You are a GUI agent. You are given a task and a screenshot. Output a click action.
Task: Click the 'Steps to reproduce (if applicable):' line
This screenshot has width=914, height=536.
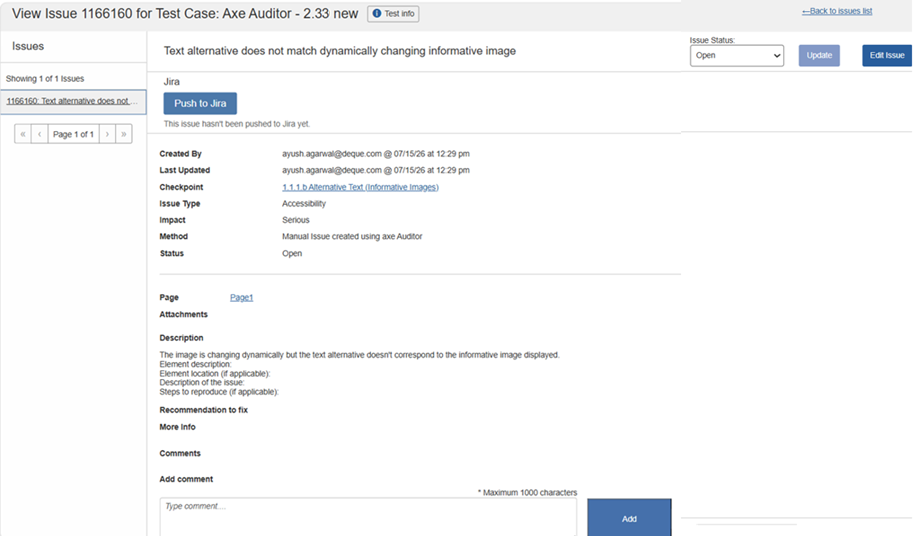[x=219, y=392]
